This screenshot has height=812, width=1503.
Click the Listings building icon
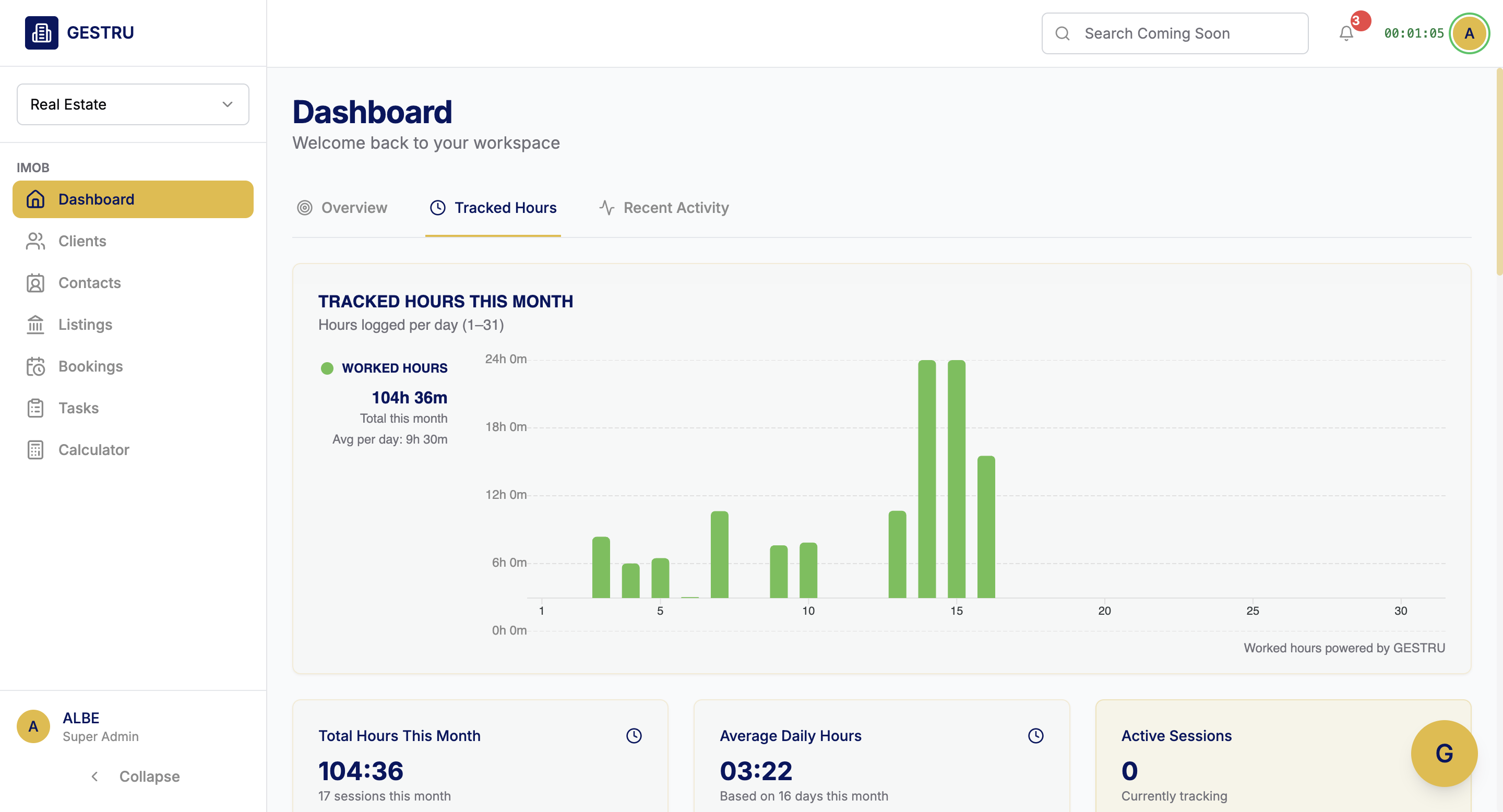[35, 325]
